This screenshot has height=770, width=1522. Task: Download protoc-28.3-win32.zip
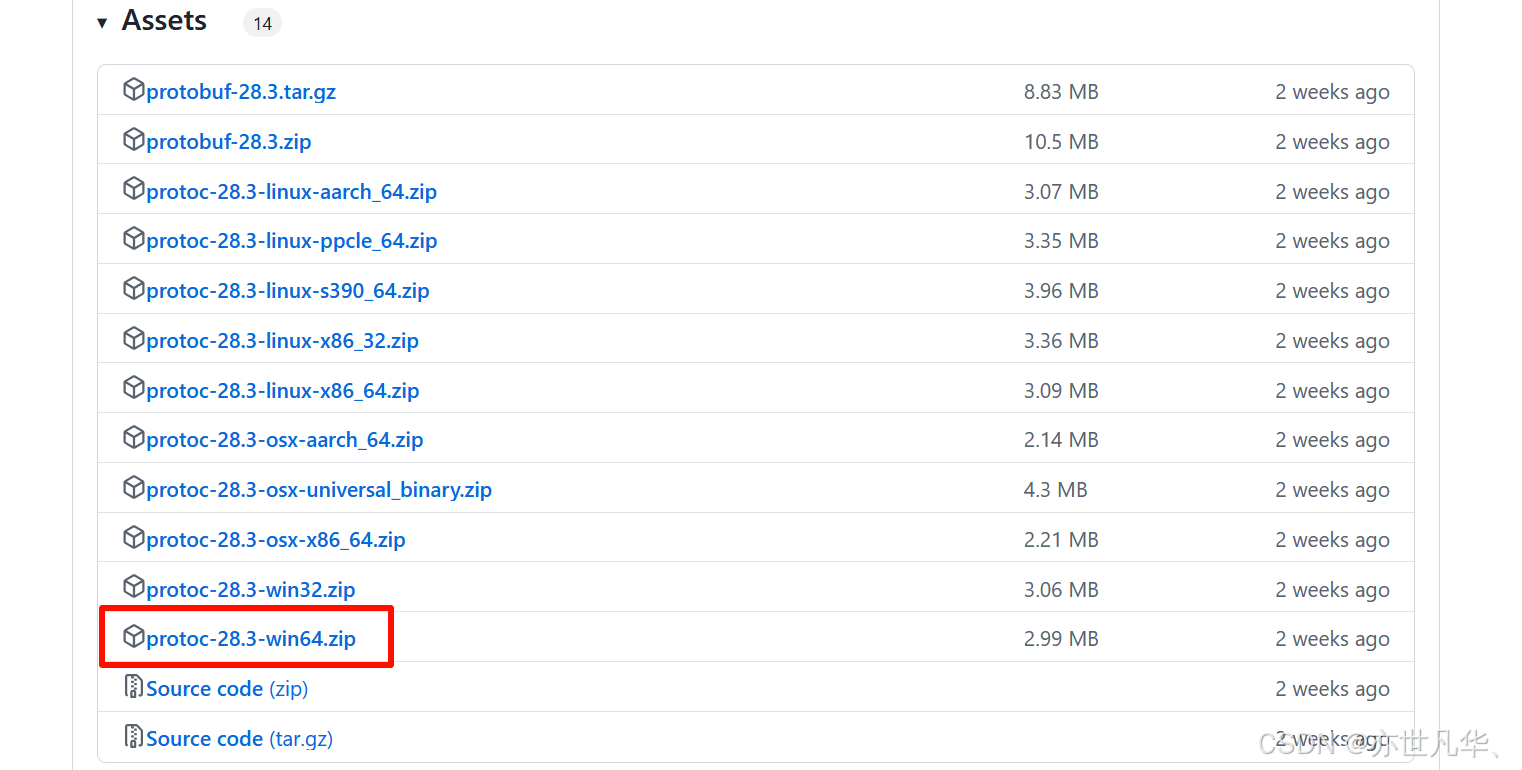click(x=251, y=590)
